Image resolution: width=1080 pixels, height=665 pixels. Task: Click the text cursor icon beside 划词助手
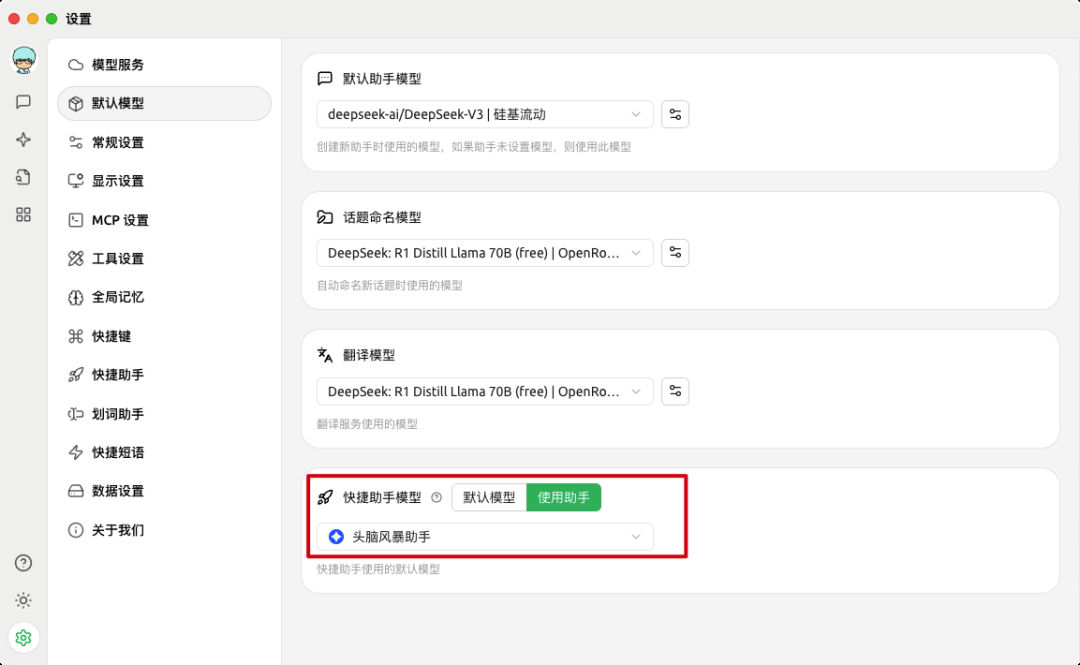click(x=76, y=414)
